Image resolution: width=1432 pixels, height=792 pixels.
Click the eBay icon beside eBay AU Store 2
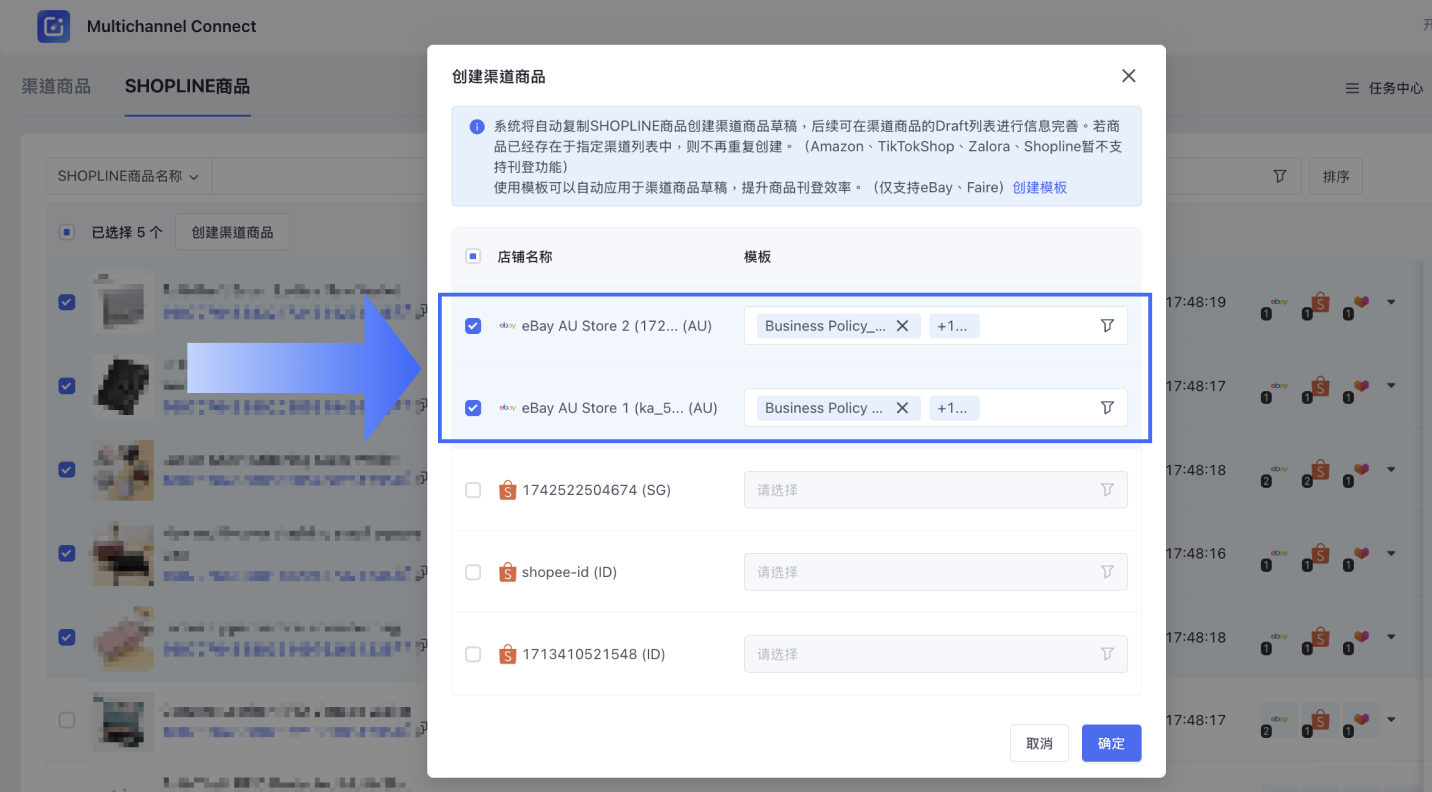tap(507, 325)
